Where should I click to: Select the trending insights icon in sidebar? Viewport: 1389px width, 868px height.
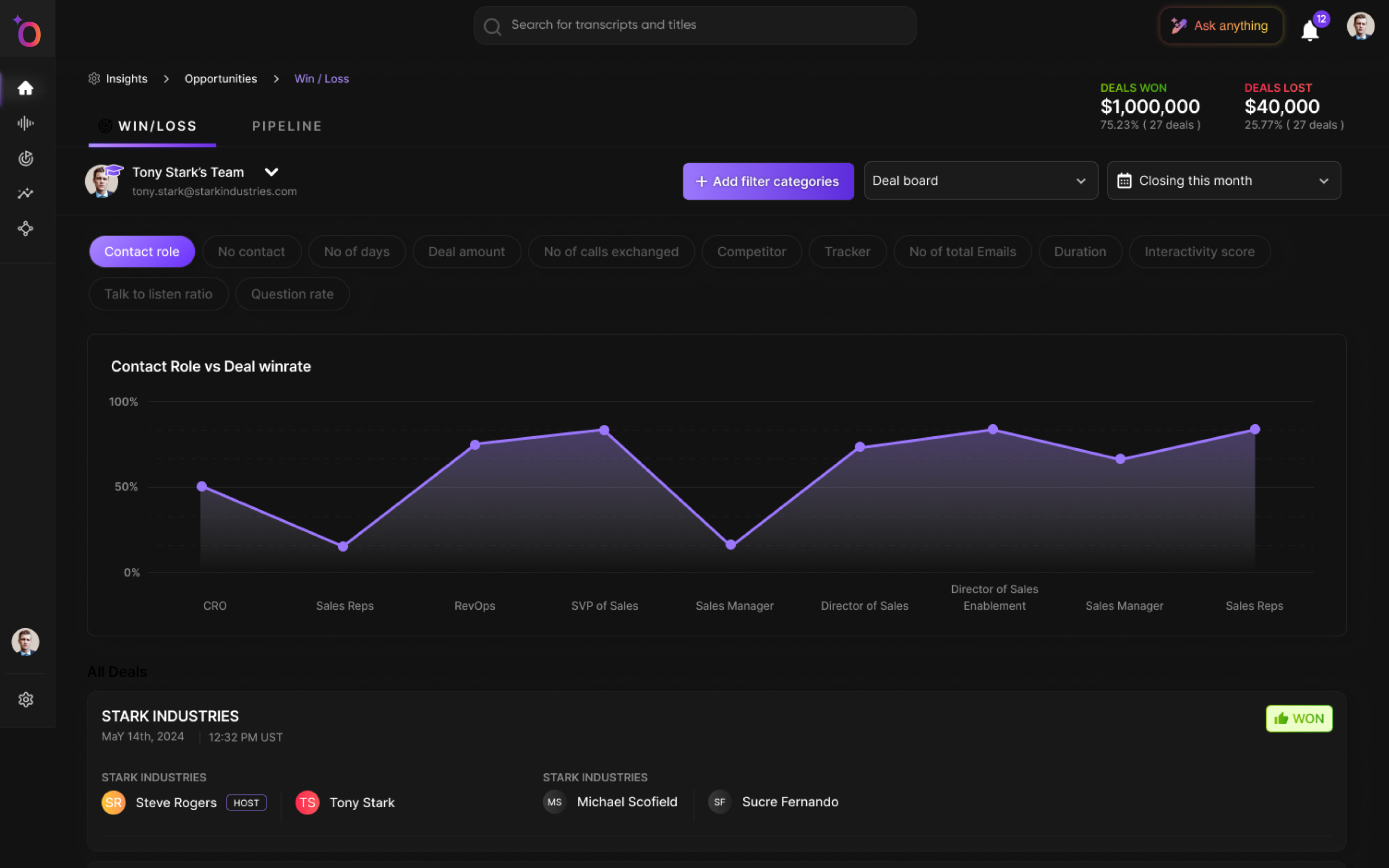[x=26, y=194]
